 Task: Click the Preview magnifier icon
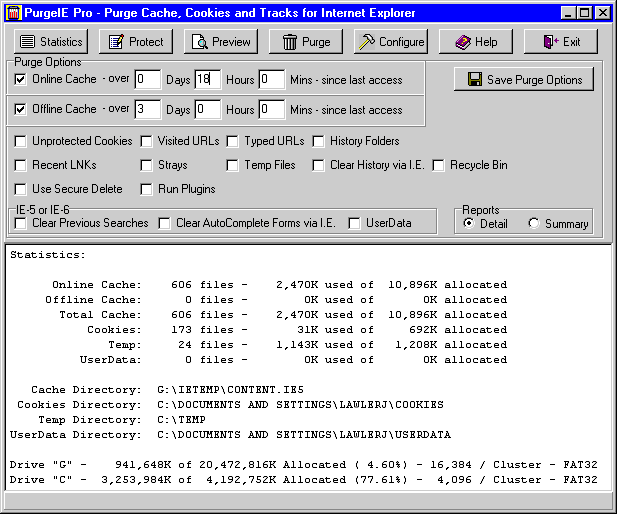(x=200, y=42)
